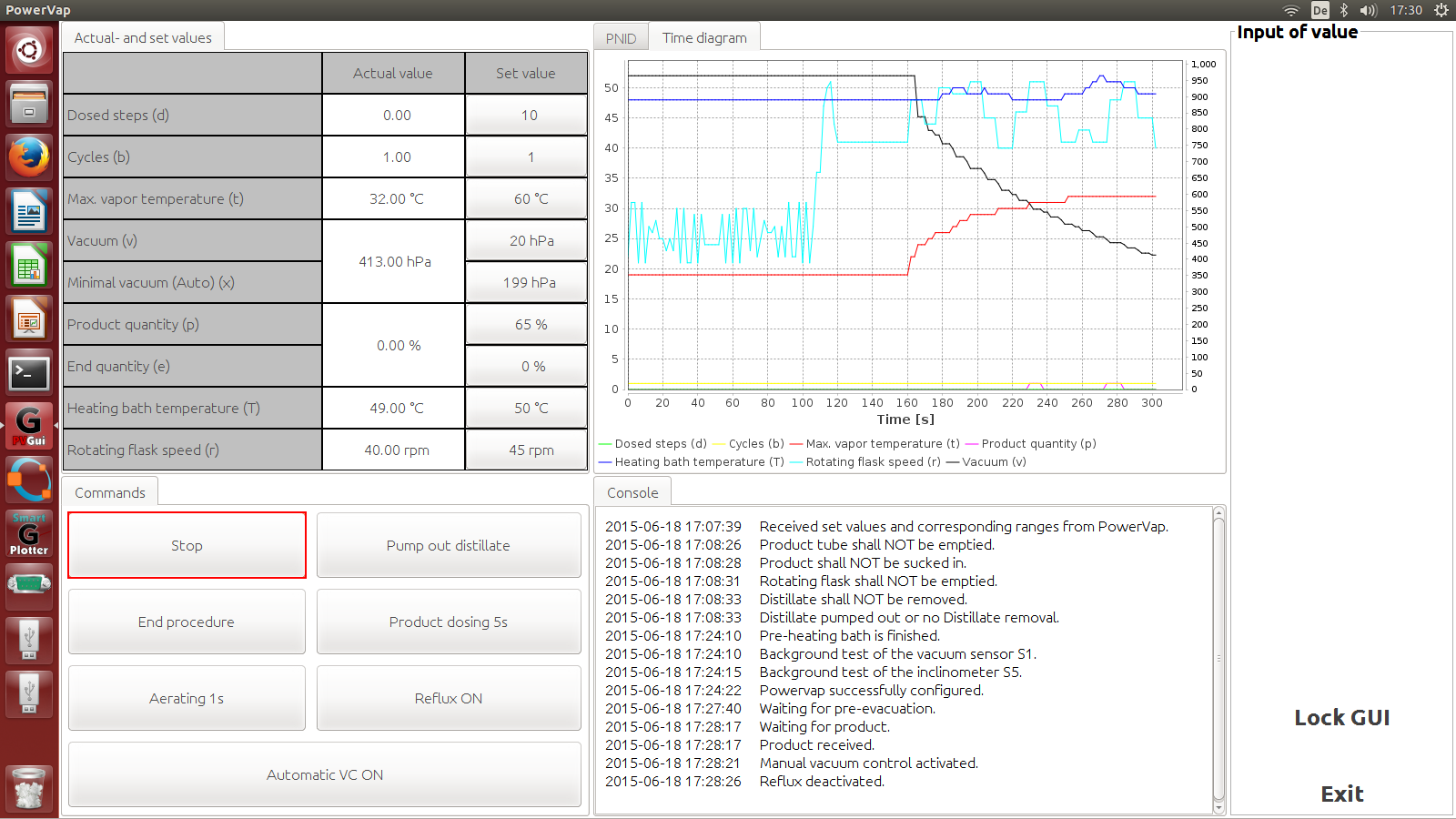The height and width of the screenshot is (819, 1456).
Task: Open the Bluetooth indicator menu
Action: click(x=1344, y=10)
